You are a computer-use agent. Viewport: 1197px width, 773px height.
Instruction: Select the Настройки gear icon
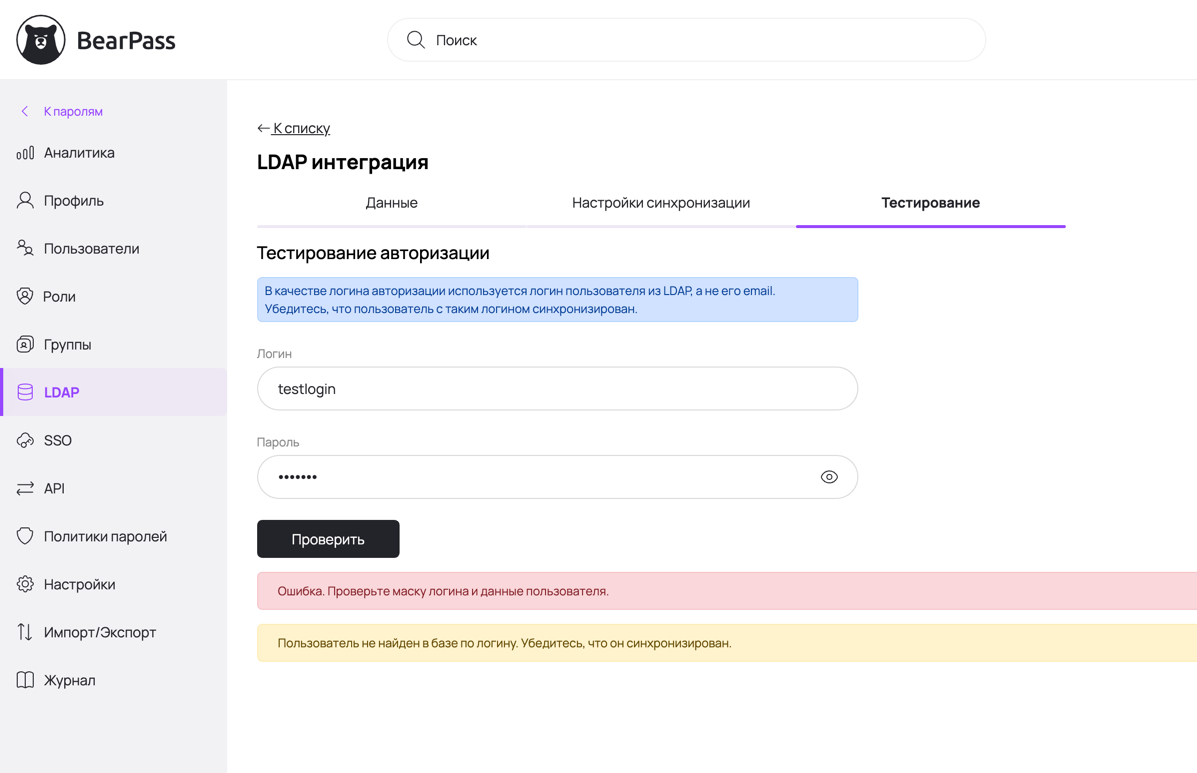tap(24, 584)
